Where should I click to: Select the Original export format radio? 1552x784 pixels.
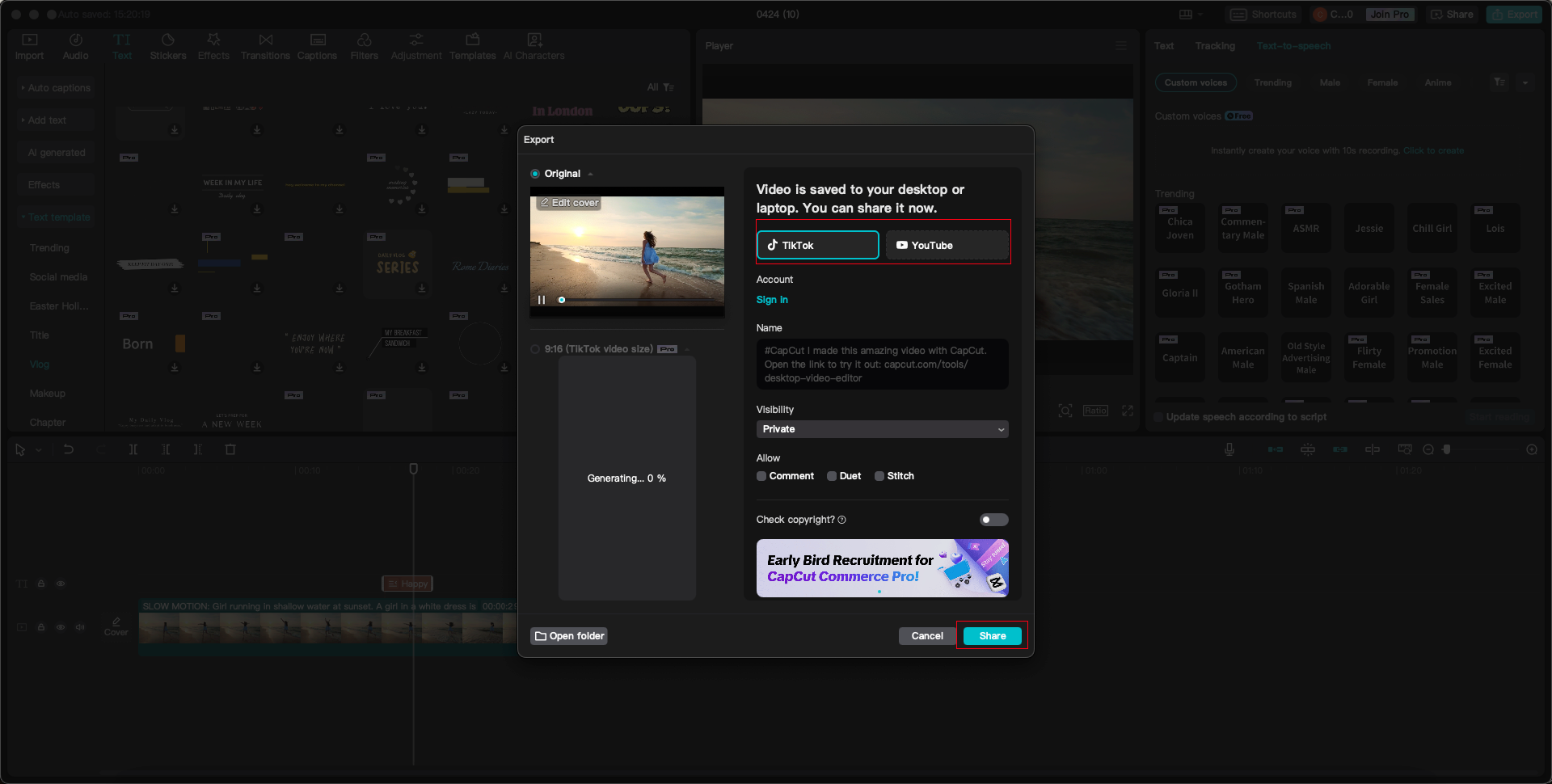[535, 174]
